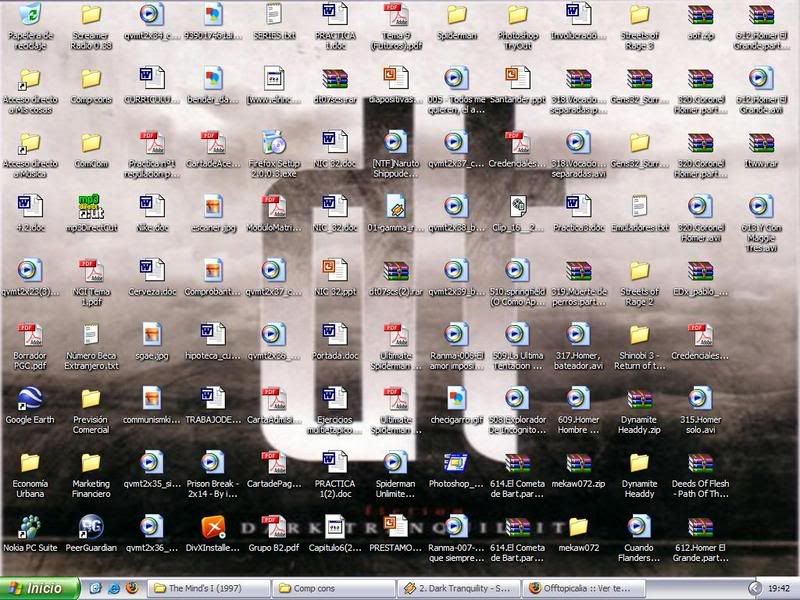The height and width of the screenshot is (600, 800).
Task: Launch the PeerGuardian desktop icon
Action: coord(91,526)
